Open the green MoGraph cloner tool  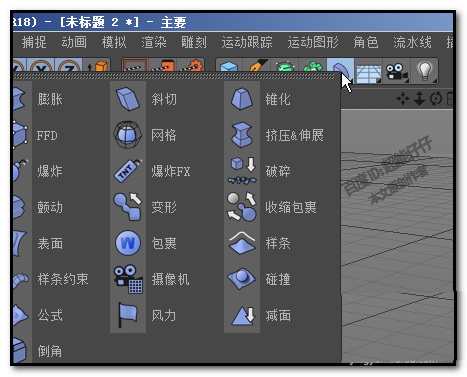click(x=312, y=67)
